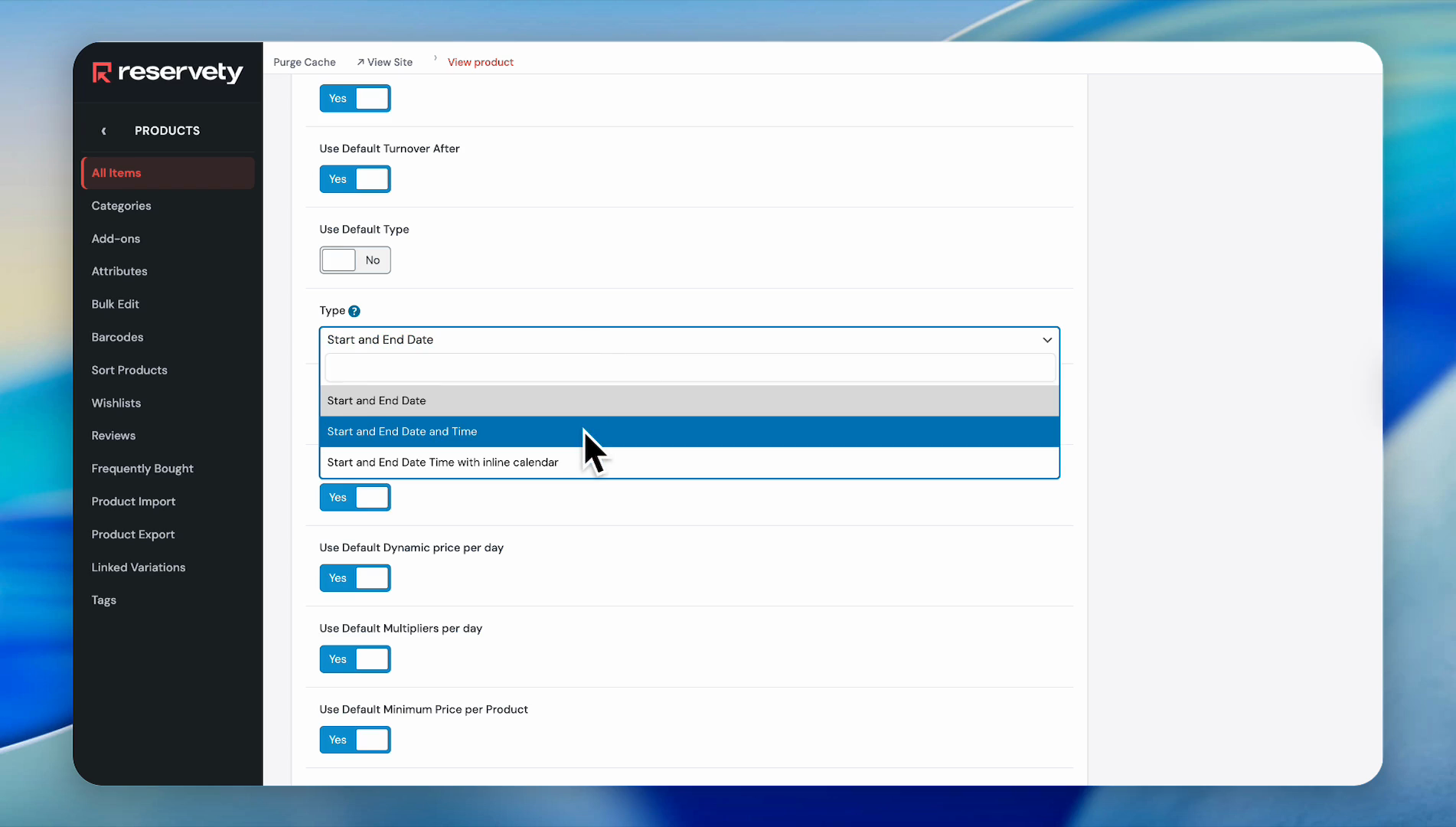Click the back chevron beside PRODUCTS

(x=103, y=131)
